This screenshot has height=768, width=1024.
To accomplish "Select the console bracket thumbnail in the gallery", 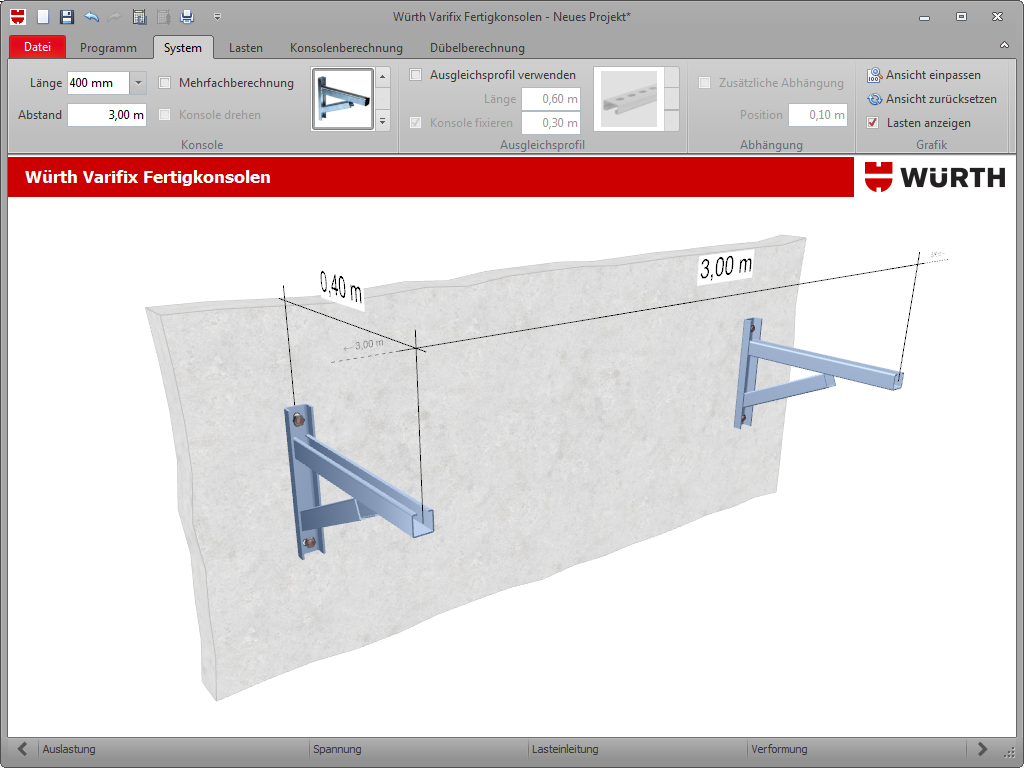I will tap(343, 99).
